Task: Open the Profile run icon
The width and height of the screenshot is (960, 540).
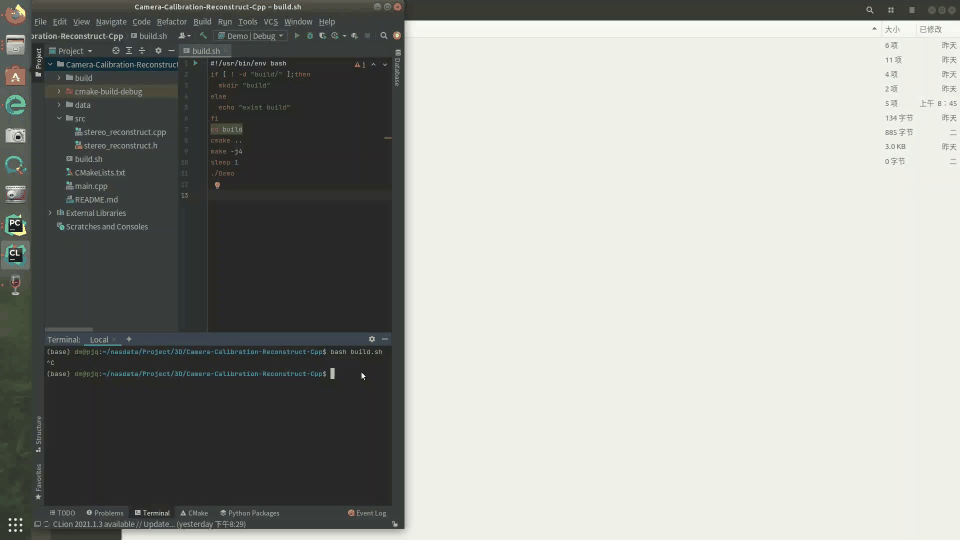Action: (335, 36)
